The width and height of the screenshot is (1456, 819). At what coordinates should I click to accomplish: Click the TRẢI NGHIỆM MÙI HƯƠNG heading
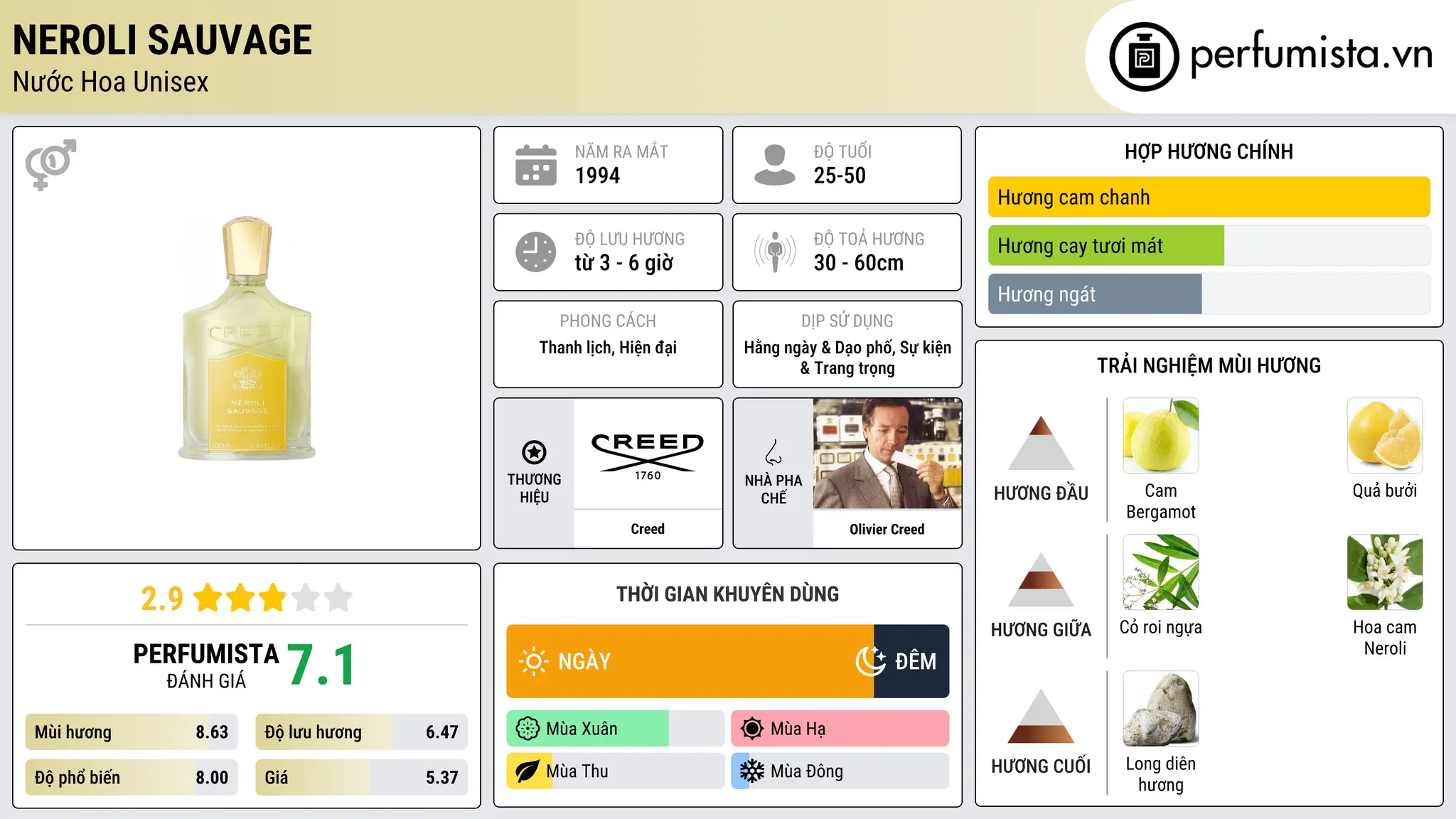pyautogui.click(x=1209, y=365)
